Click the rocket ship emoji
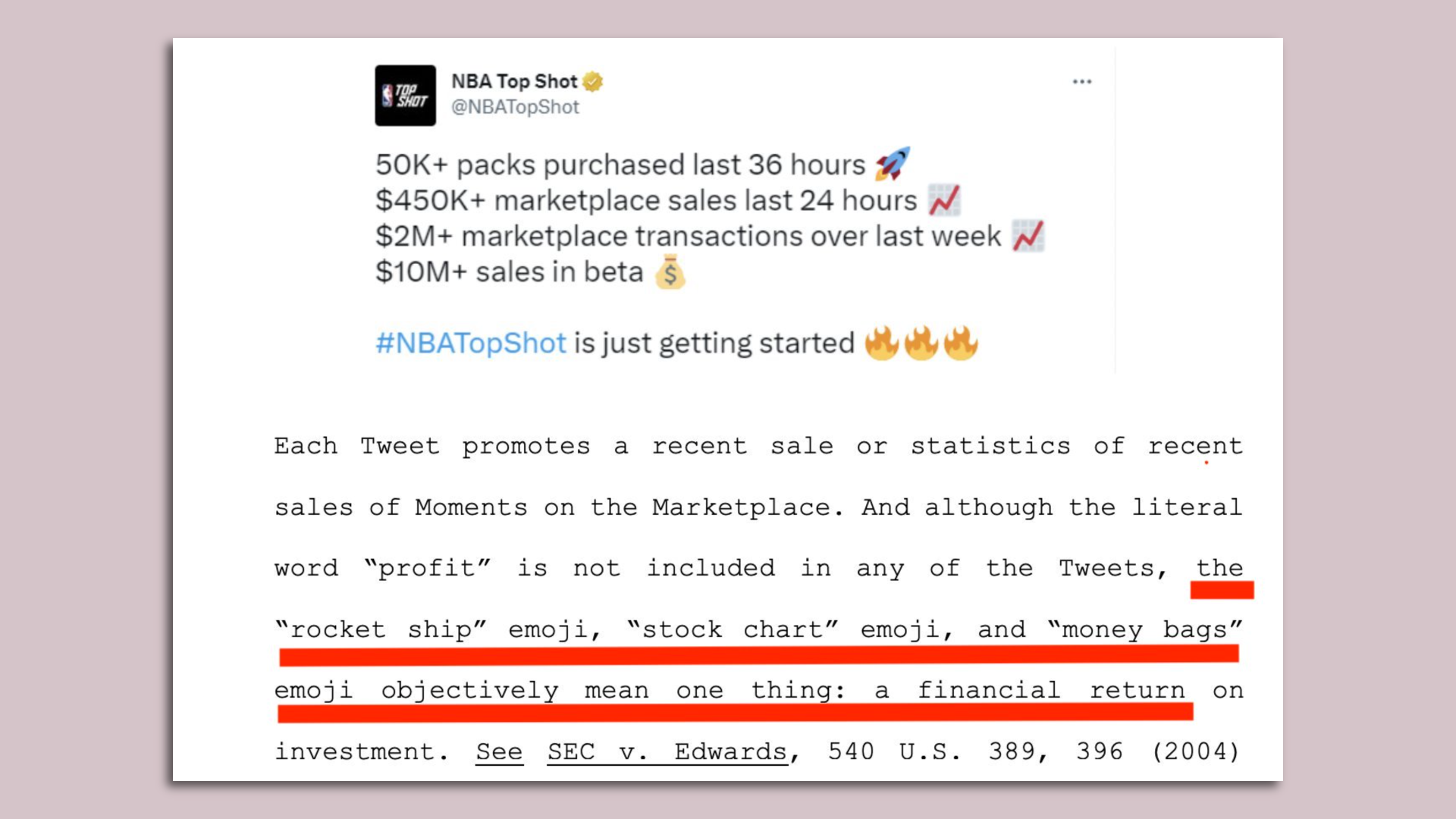The width and height of the screenshot is (1456, 819). click(893, 164)
